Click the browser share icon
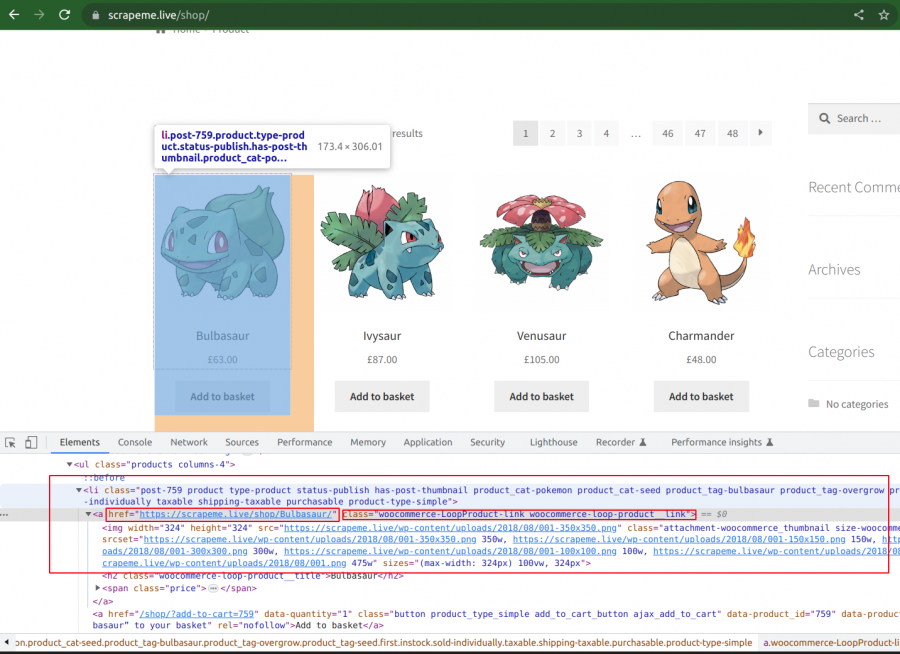 [x=857, y=14]
